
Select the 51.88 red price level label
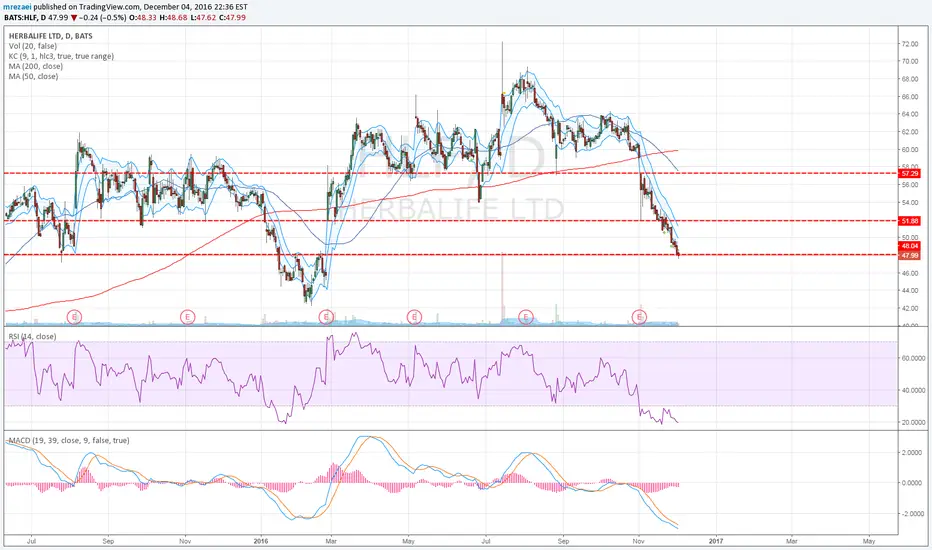click(x=909, y=221)
